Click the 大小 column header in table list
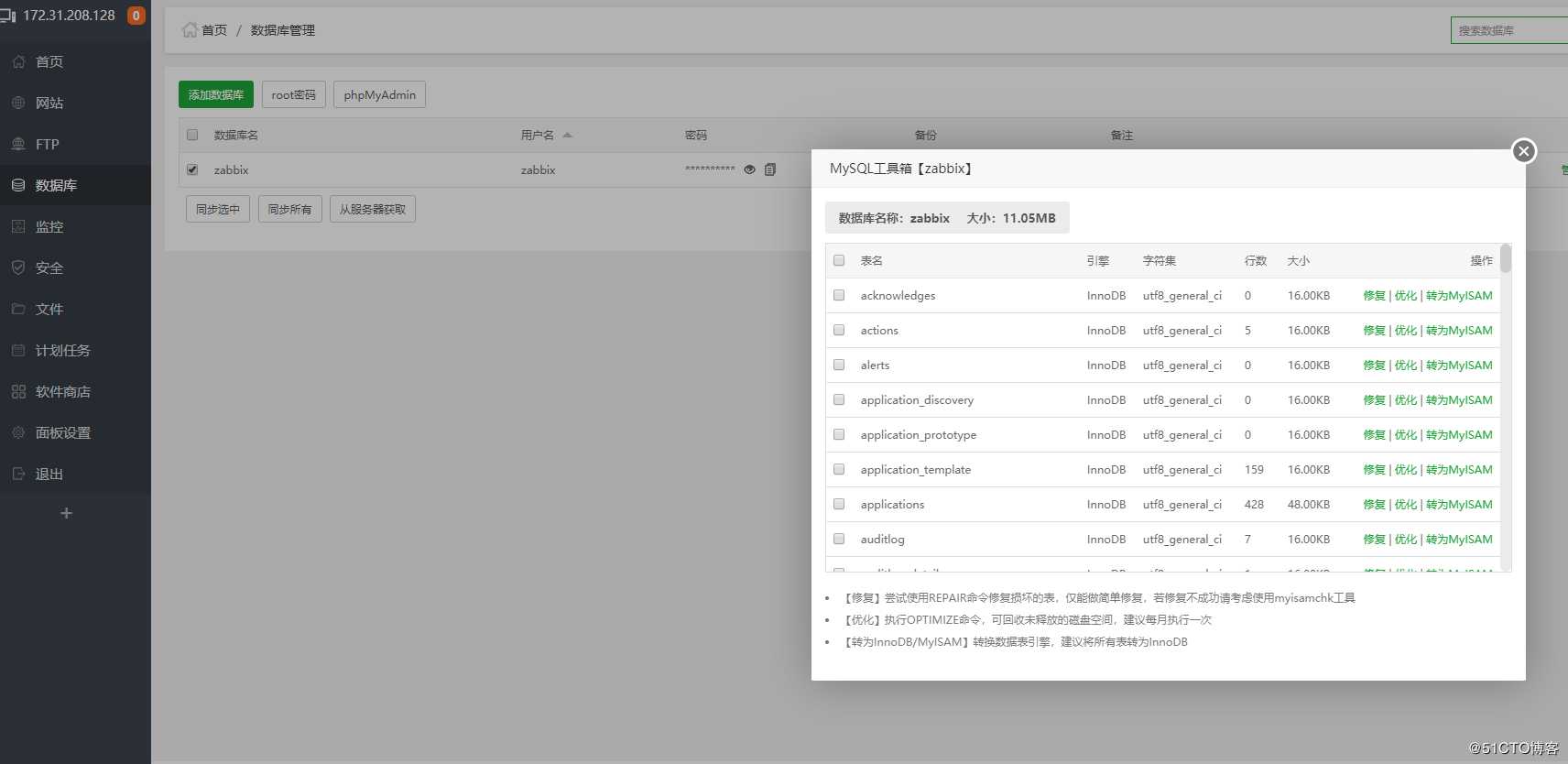 (1299, 260)
